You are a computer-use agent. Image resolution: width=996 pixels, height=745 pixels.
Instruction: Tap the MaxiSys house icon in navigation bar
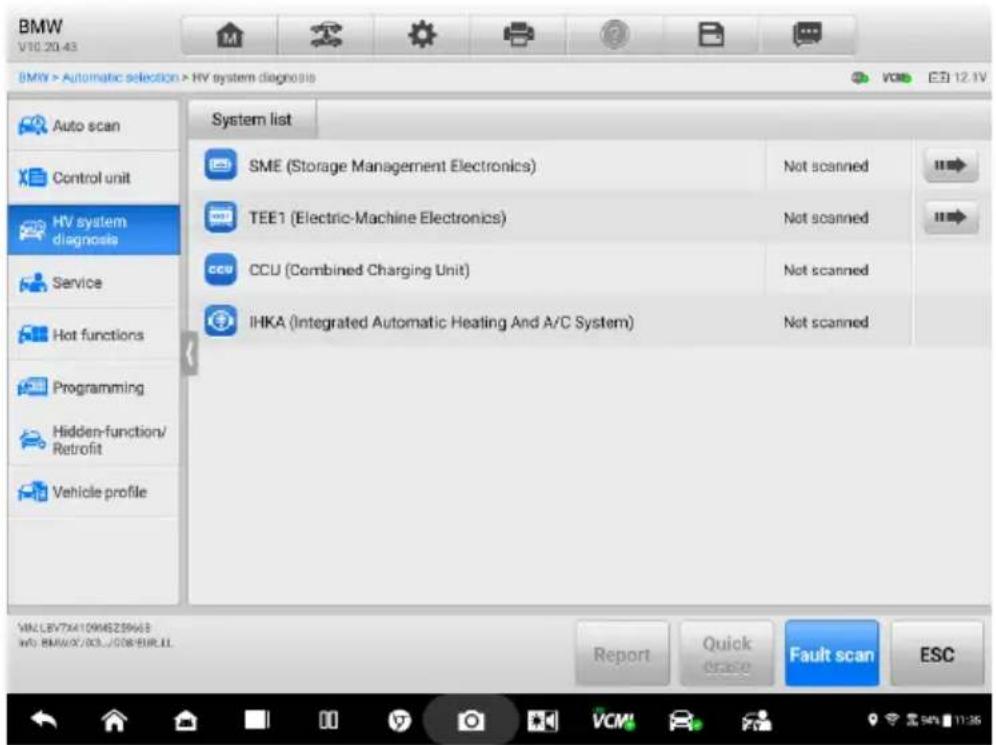185,720
